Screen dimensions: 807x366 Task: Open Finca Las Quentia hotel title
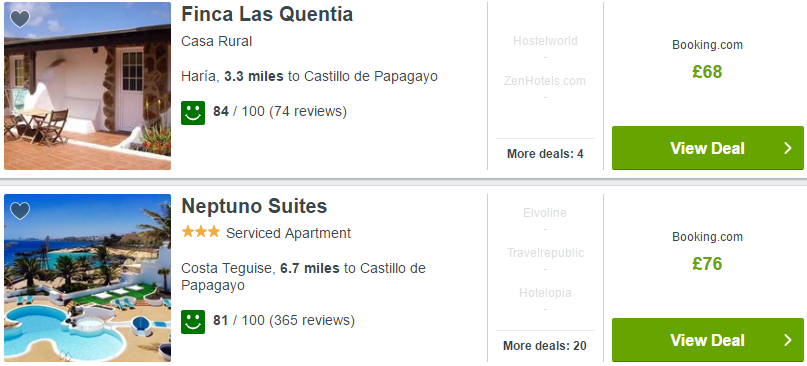pos(267,14)
